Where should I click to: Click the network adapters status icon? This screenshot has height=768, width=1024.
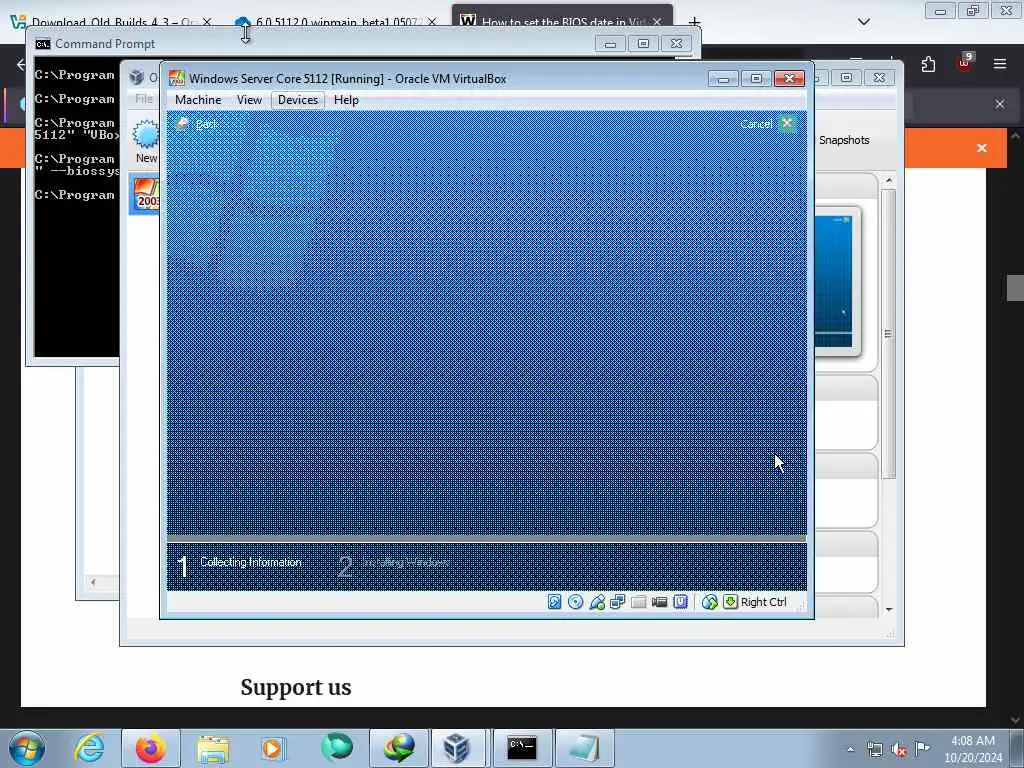pyautogui.click(x=617, y=601)
